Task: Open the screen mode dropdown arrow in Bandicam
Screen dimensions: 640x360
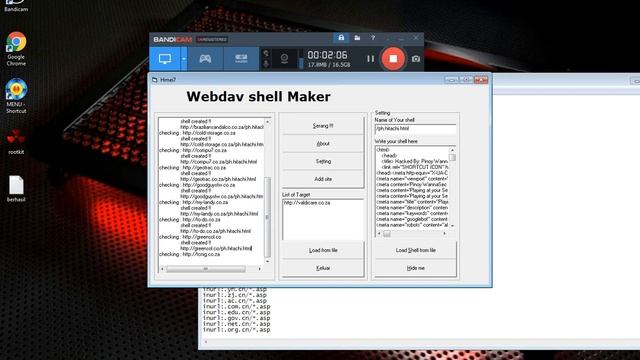Action: (184, 59)
